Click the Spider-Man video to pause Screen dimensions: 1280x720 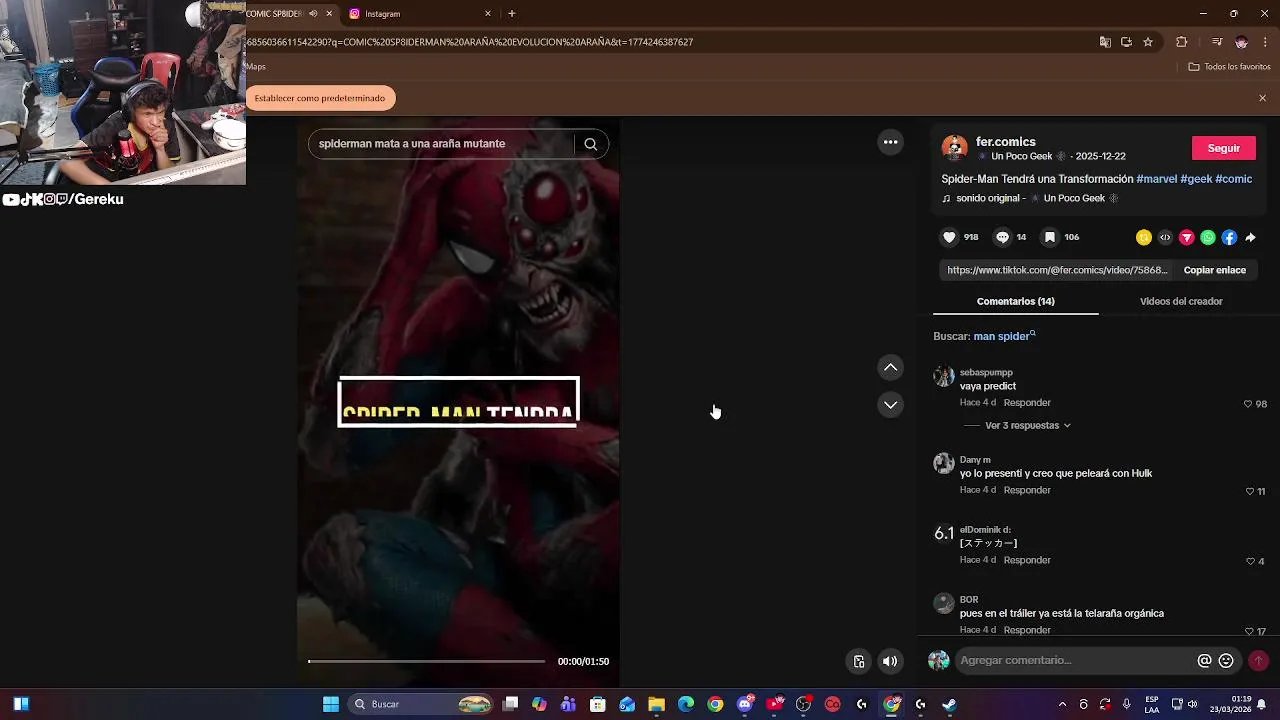pos(458,400)
